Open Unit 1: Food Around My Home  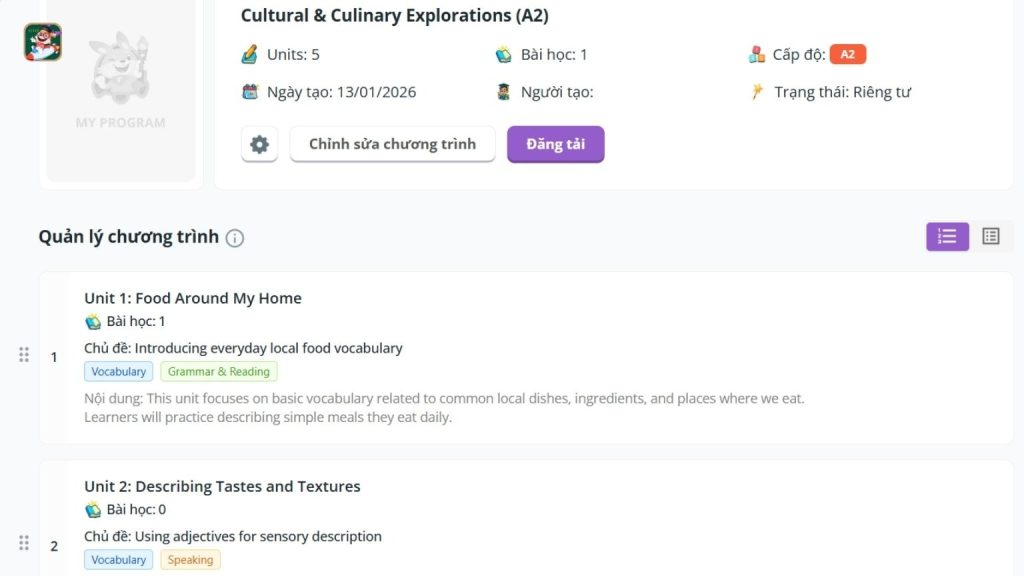pyautogui.click(x=193, y=298)
